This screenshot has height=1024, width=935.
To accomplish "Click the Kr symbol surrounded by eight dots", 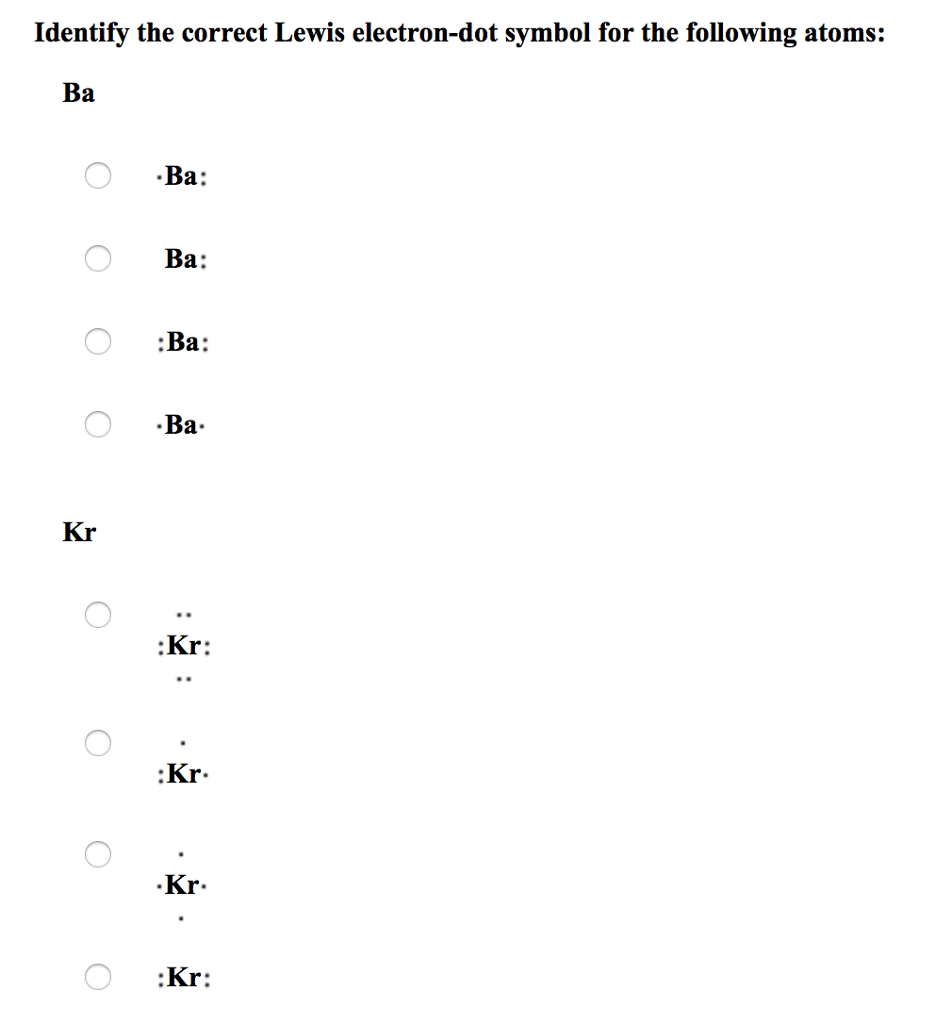I will tap(184, 646).
